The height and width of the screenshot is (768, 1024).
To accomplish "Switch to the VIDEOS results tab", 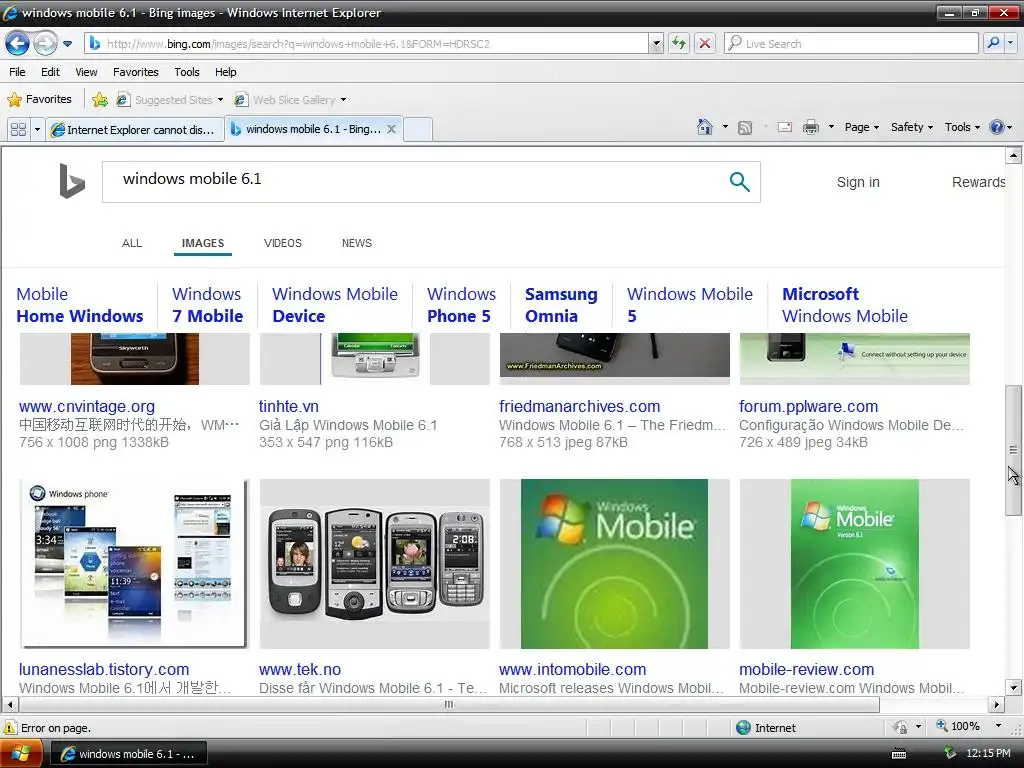I will coord(283,243).
